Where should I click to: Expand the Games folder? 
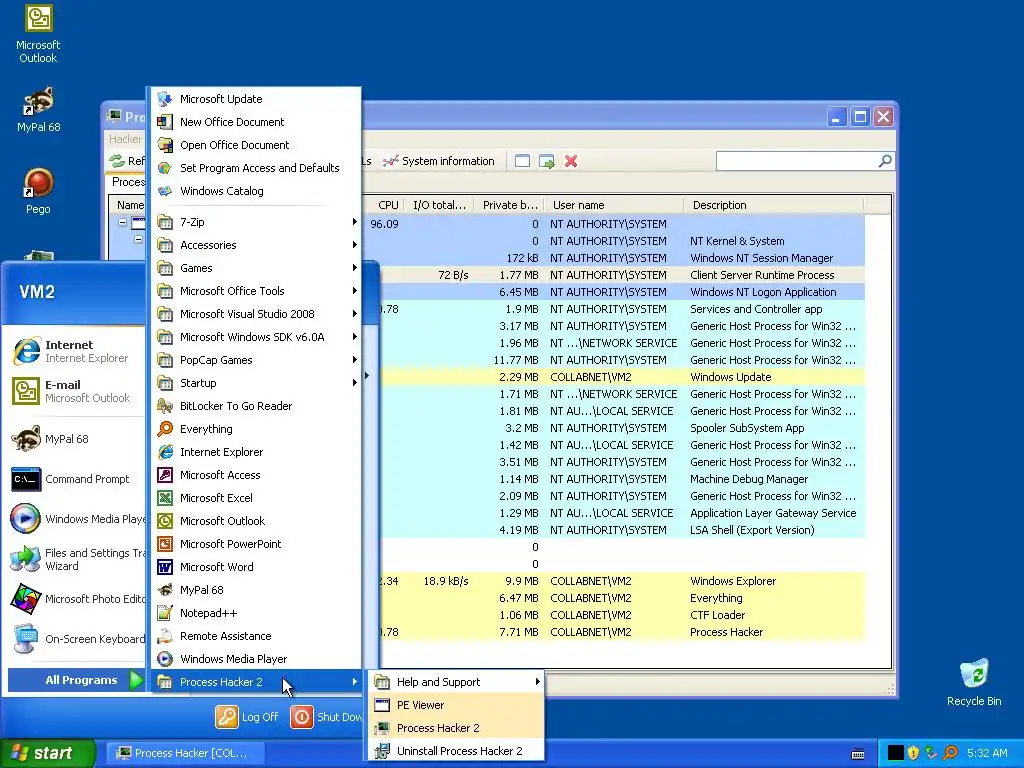point(257,268)
